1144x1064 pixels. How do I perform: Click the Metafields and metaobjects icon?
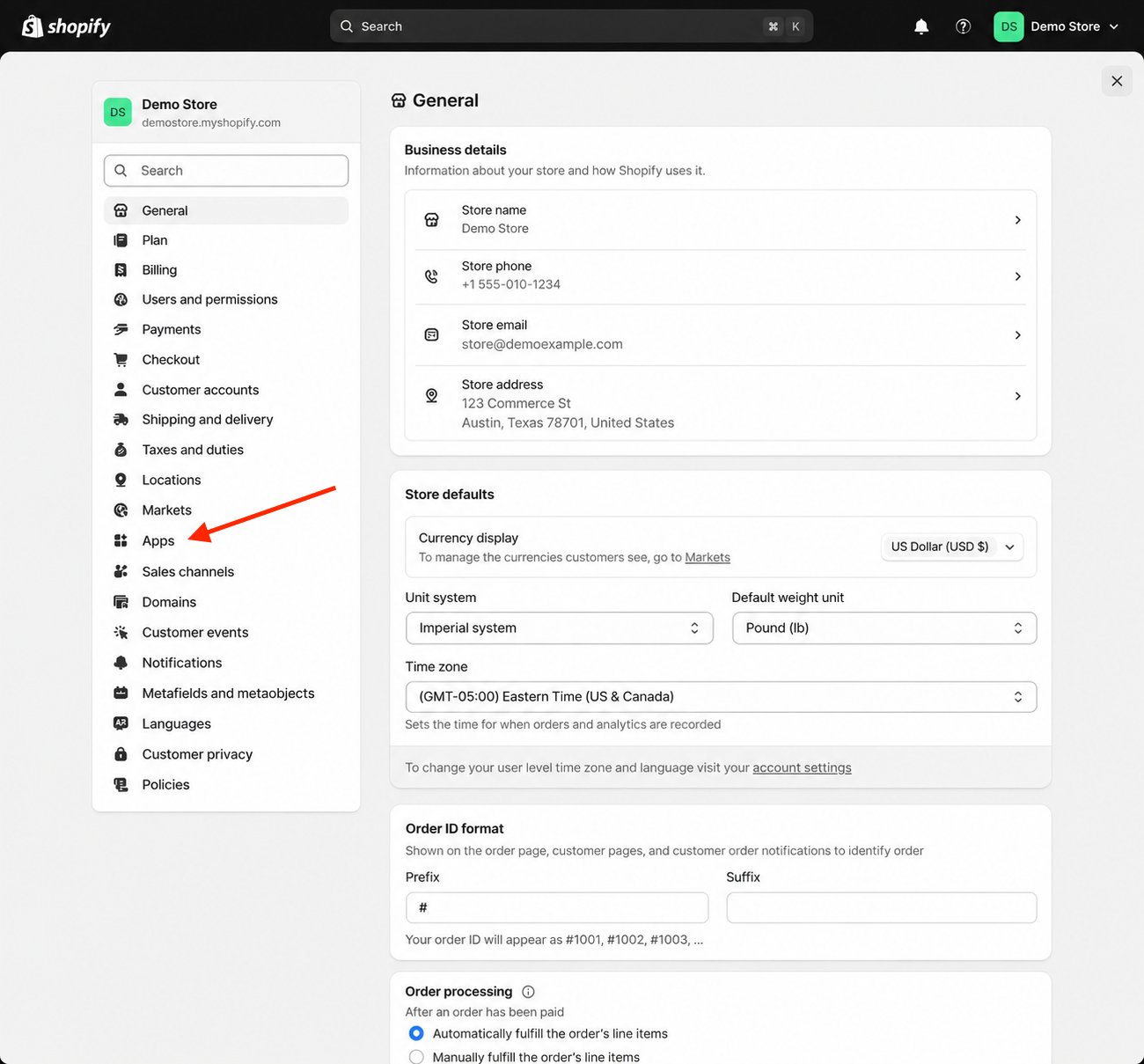click(x=121, y=693)
